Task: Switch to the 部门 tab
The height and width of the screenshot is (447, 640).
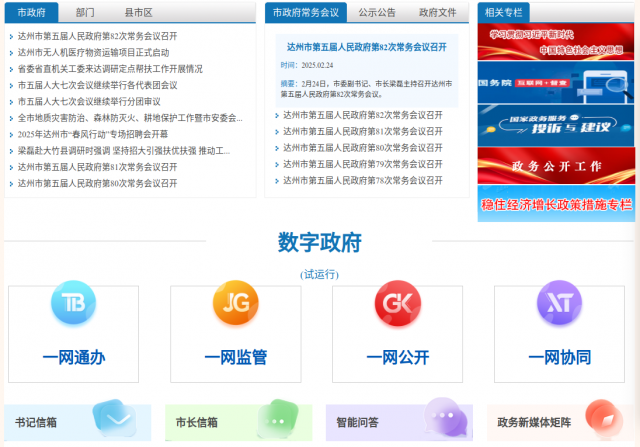Action: click(85, 13)
